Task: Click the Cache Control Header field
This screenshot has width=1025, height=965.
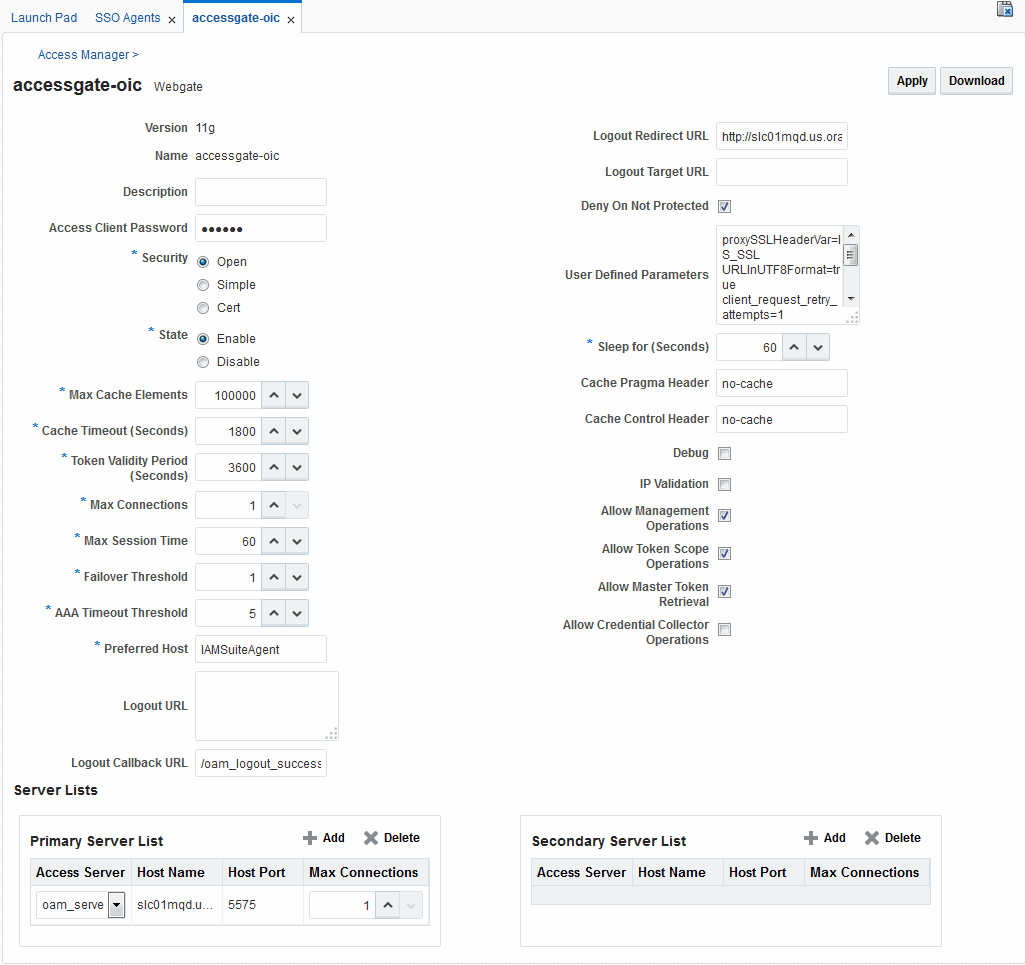Action: (x=782, y=420)
